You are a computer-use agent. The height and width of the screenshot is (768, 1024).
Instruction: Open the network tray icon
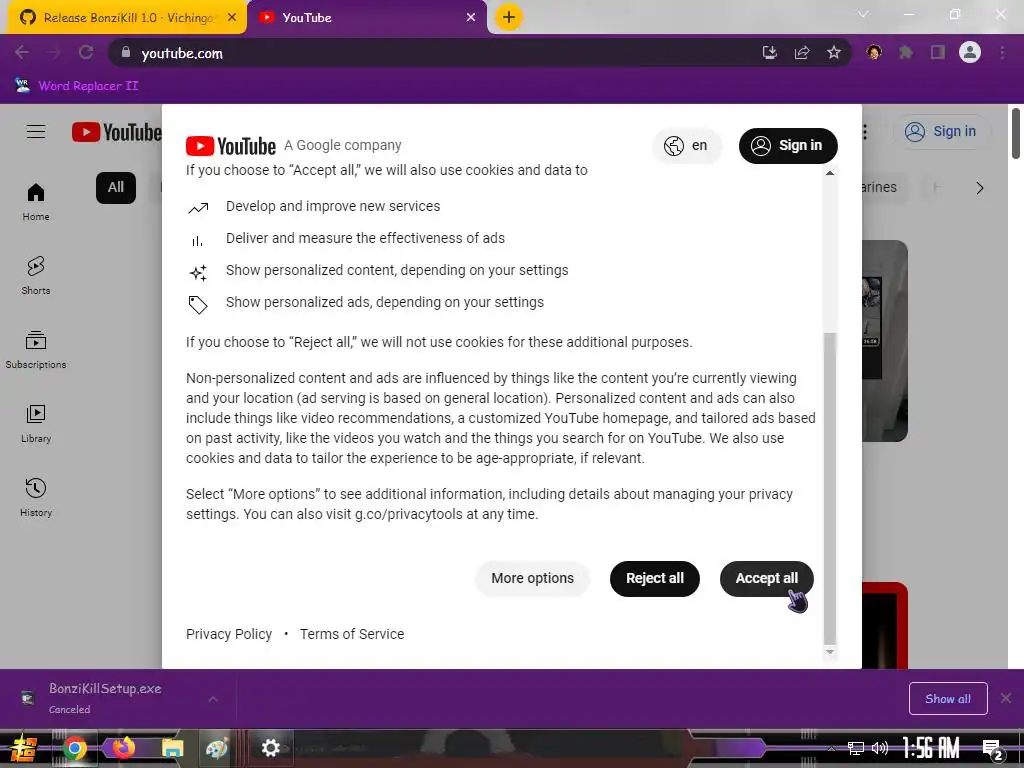855,748
